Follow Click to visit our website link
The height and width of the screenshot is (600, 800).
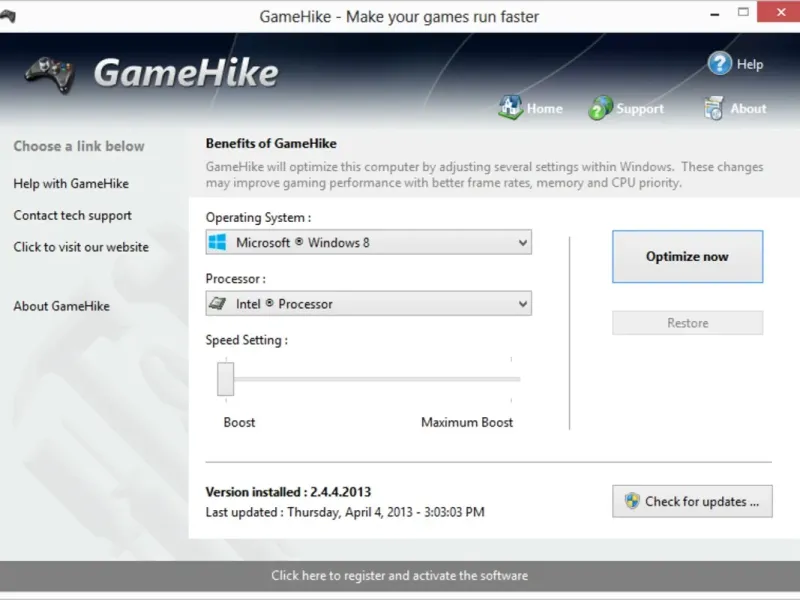[x=81, y=247]
